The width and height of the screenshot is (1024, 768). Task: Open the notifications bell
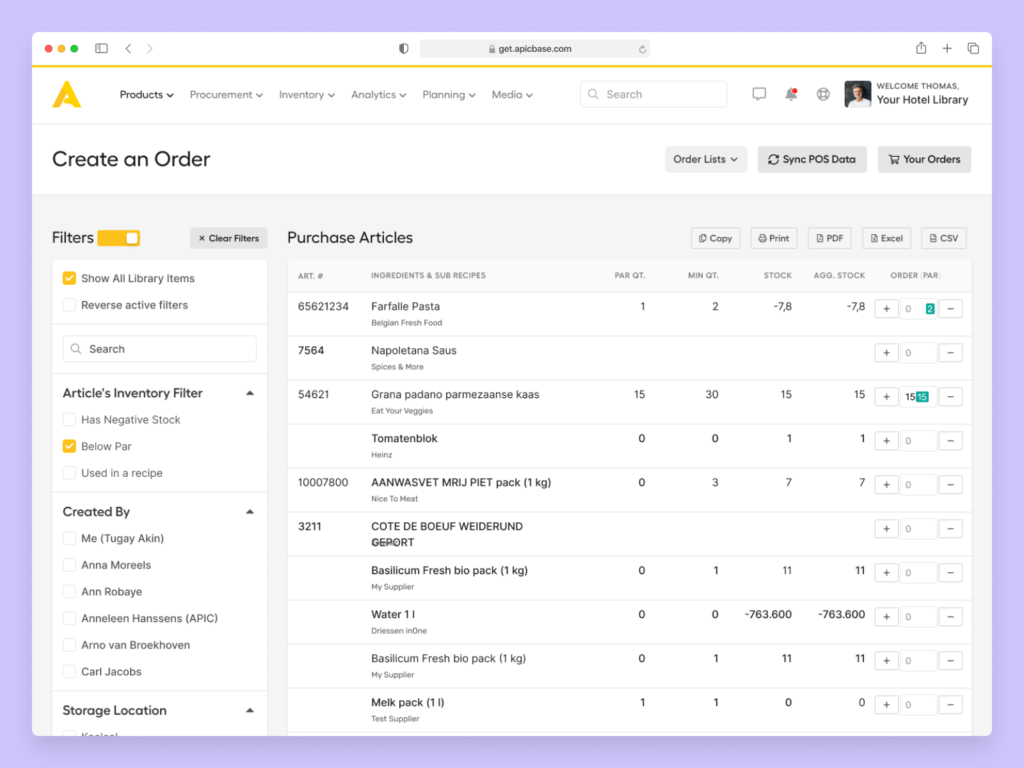click(x=791, y=94)
